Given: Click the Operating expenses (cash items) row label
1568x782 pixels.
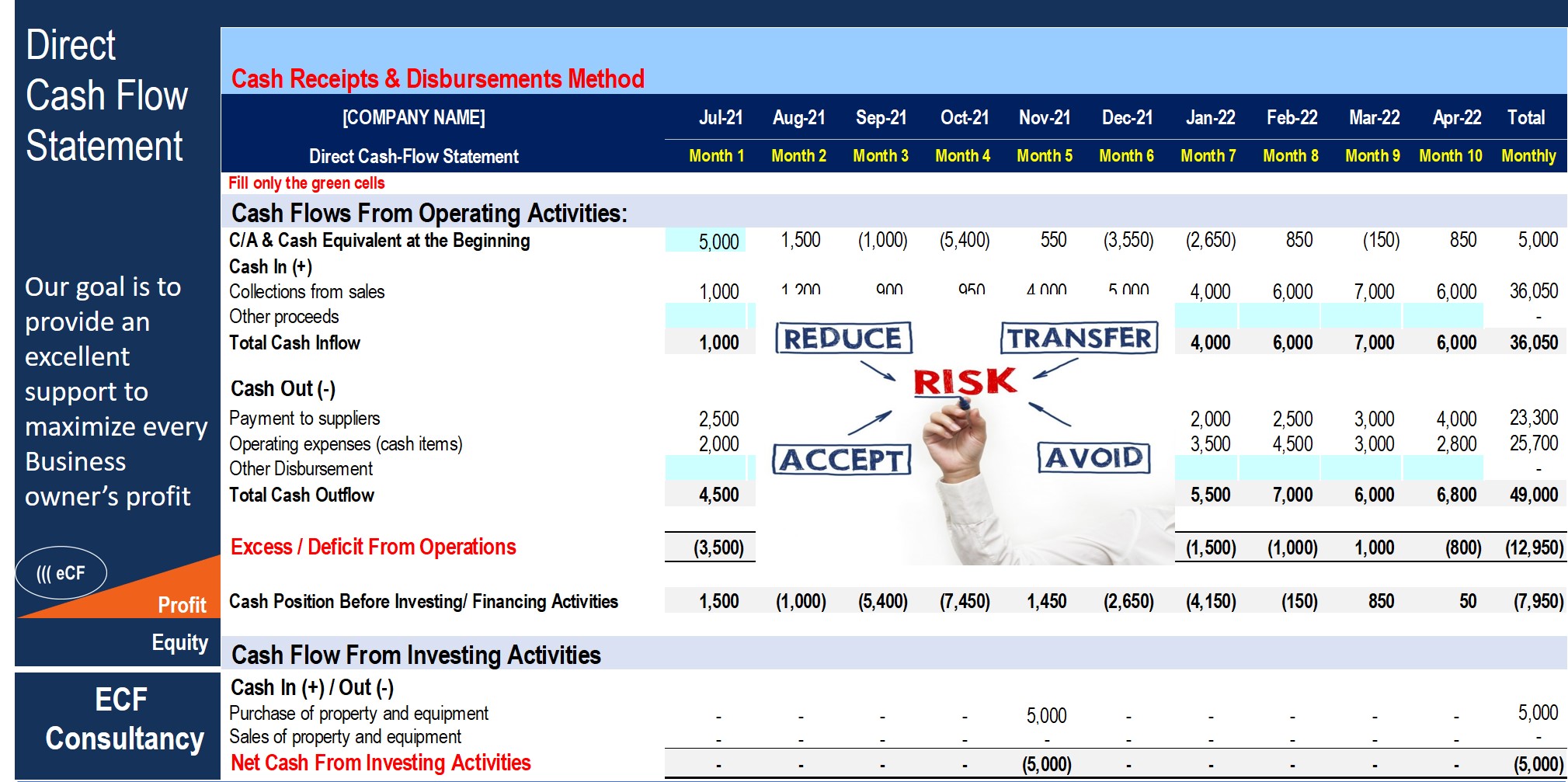Looking at the screenshot, I should [x=346, y=443].
